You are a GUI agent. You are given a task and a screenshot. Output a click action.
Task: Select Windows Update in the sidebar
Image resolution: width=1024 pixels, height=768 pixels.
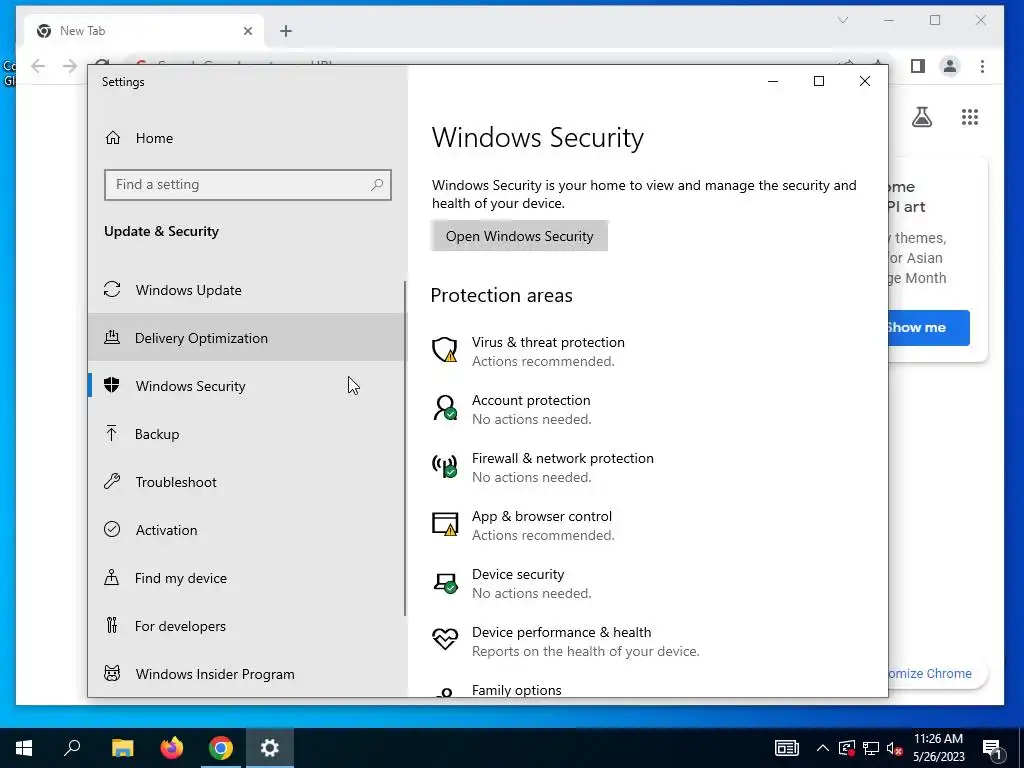click(247, 289)
